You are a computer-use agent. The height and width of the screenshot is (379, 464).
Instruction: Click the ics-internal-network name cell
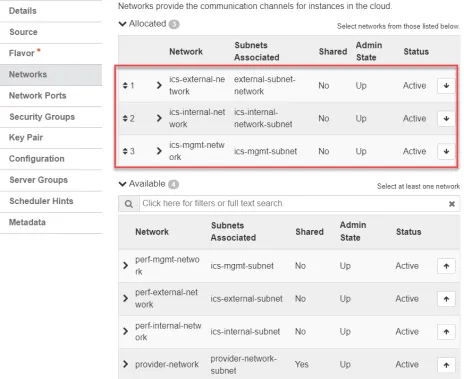tap(197, 118)
